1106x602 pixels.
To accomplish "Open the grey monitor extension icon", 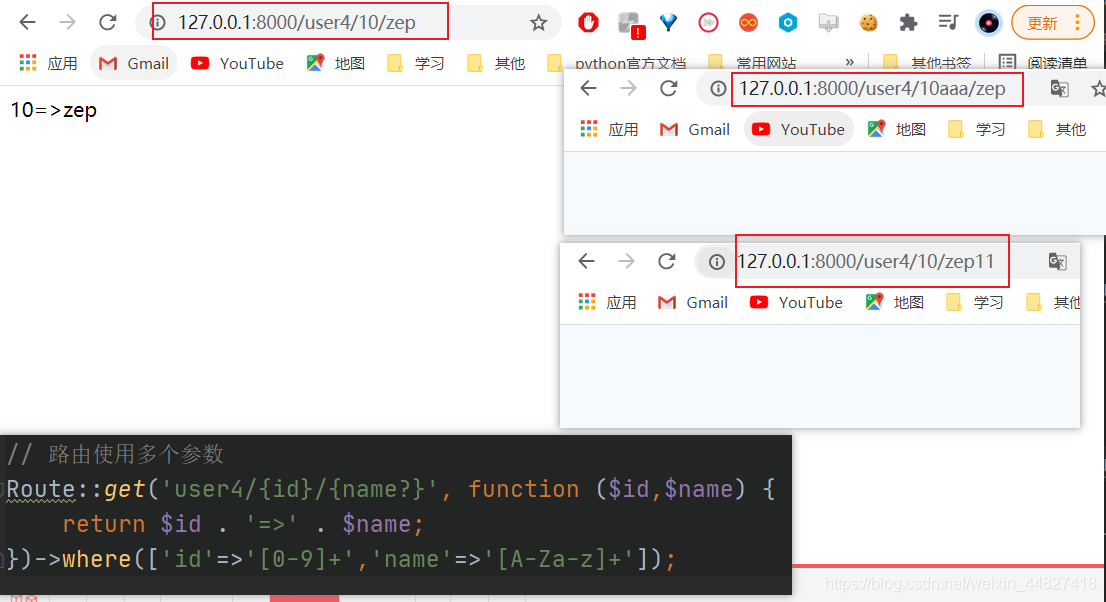I will click(828, 23).
